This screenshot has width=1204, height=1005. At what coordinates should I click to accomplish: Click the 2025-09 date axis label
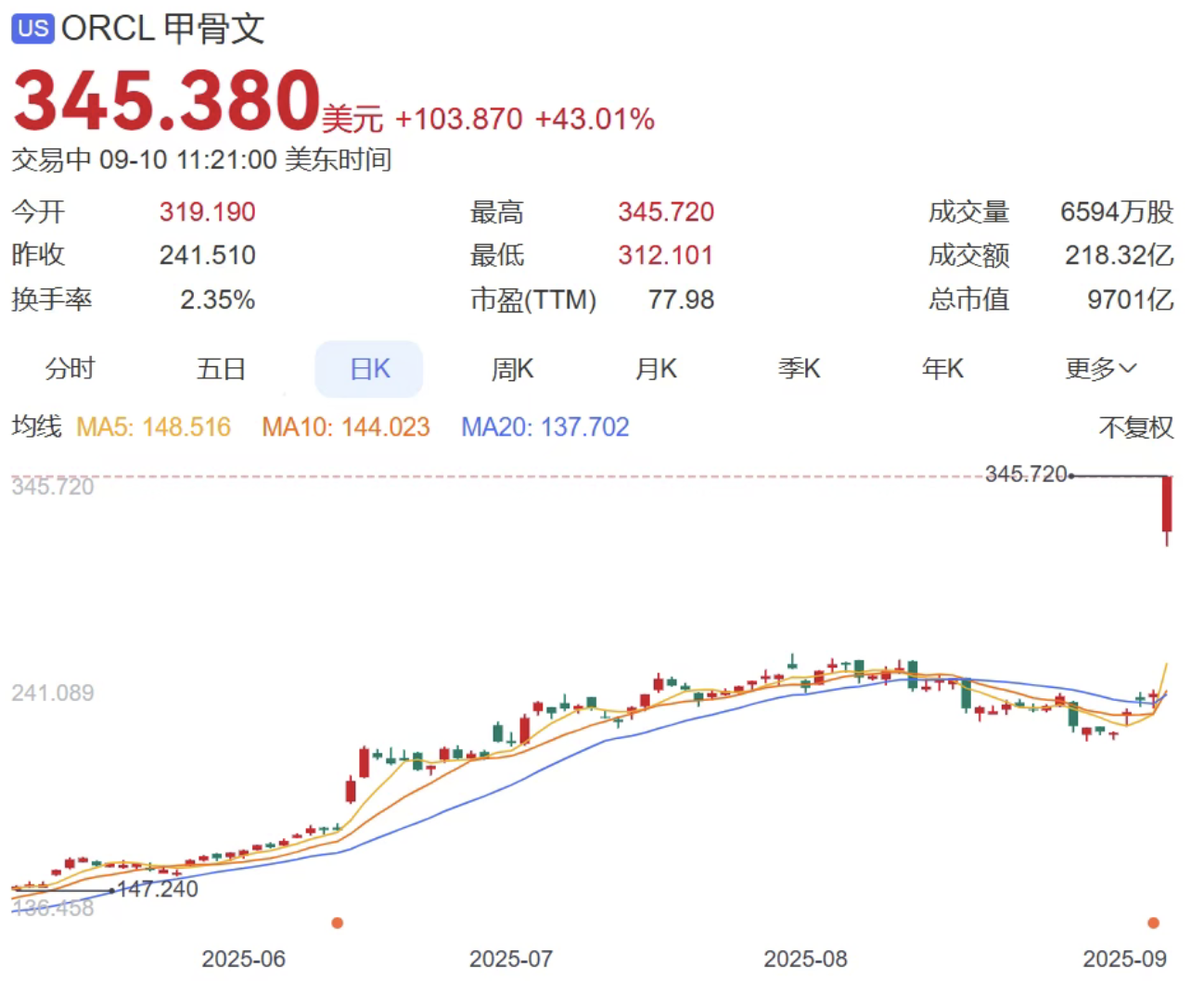(1124, 959)
